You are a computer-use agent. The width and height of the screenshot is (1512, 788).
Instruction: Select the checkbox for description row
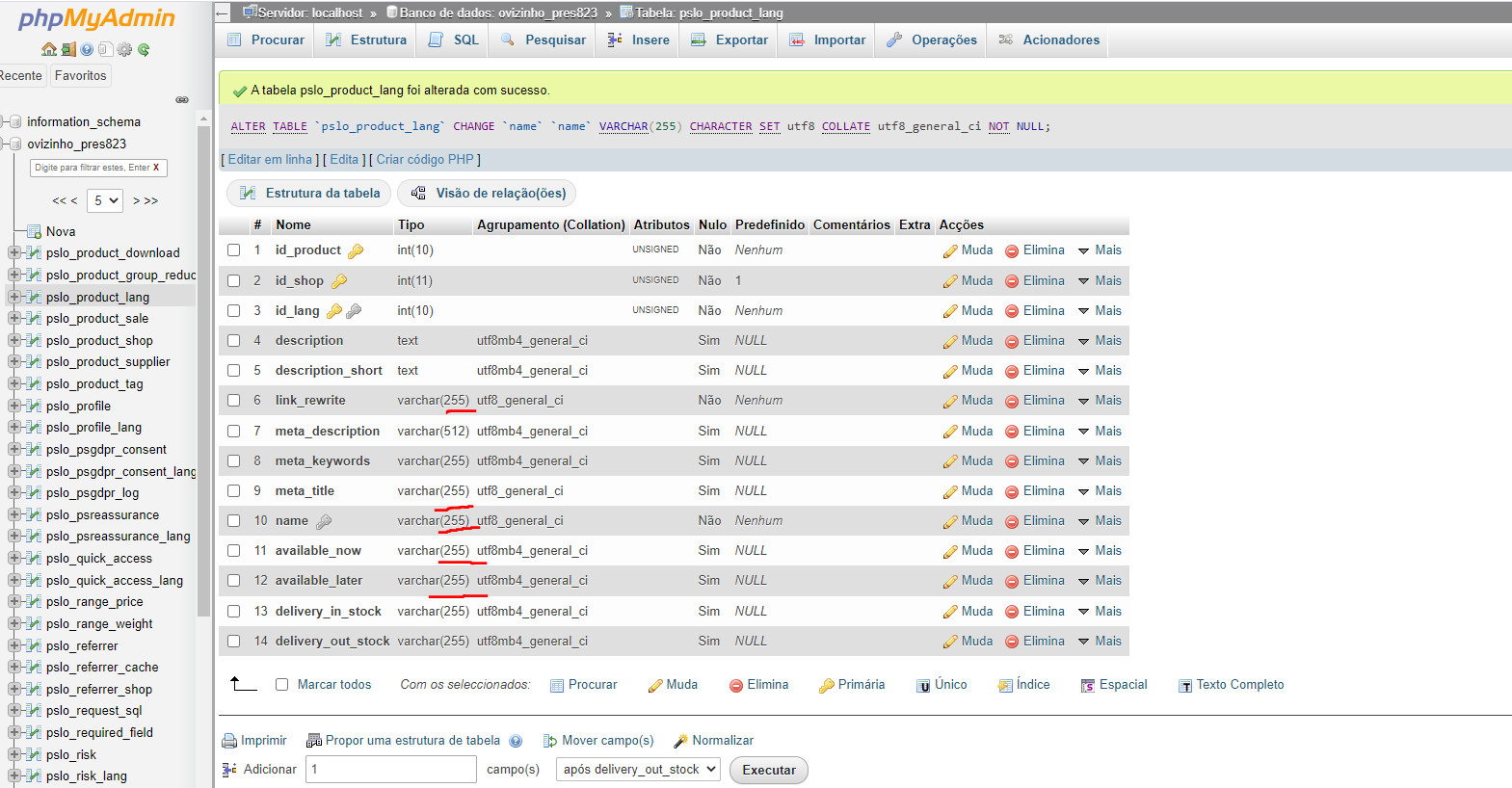click(233, 340)
